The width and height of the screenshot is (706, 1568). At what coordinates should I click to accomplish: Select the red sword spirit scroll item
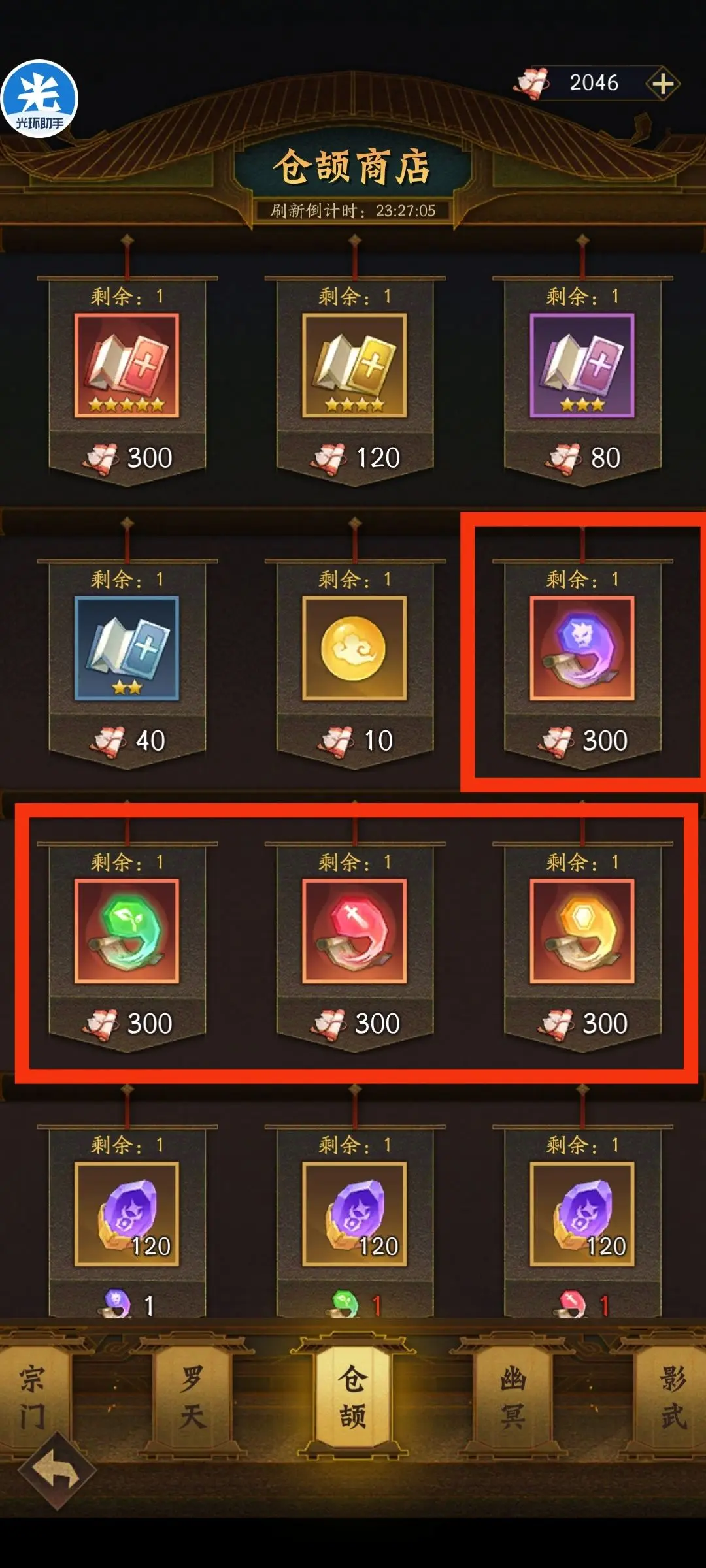[x=354, y=931]
